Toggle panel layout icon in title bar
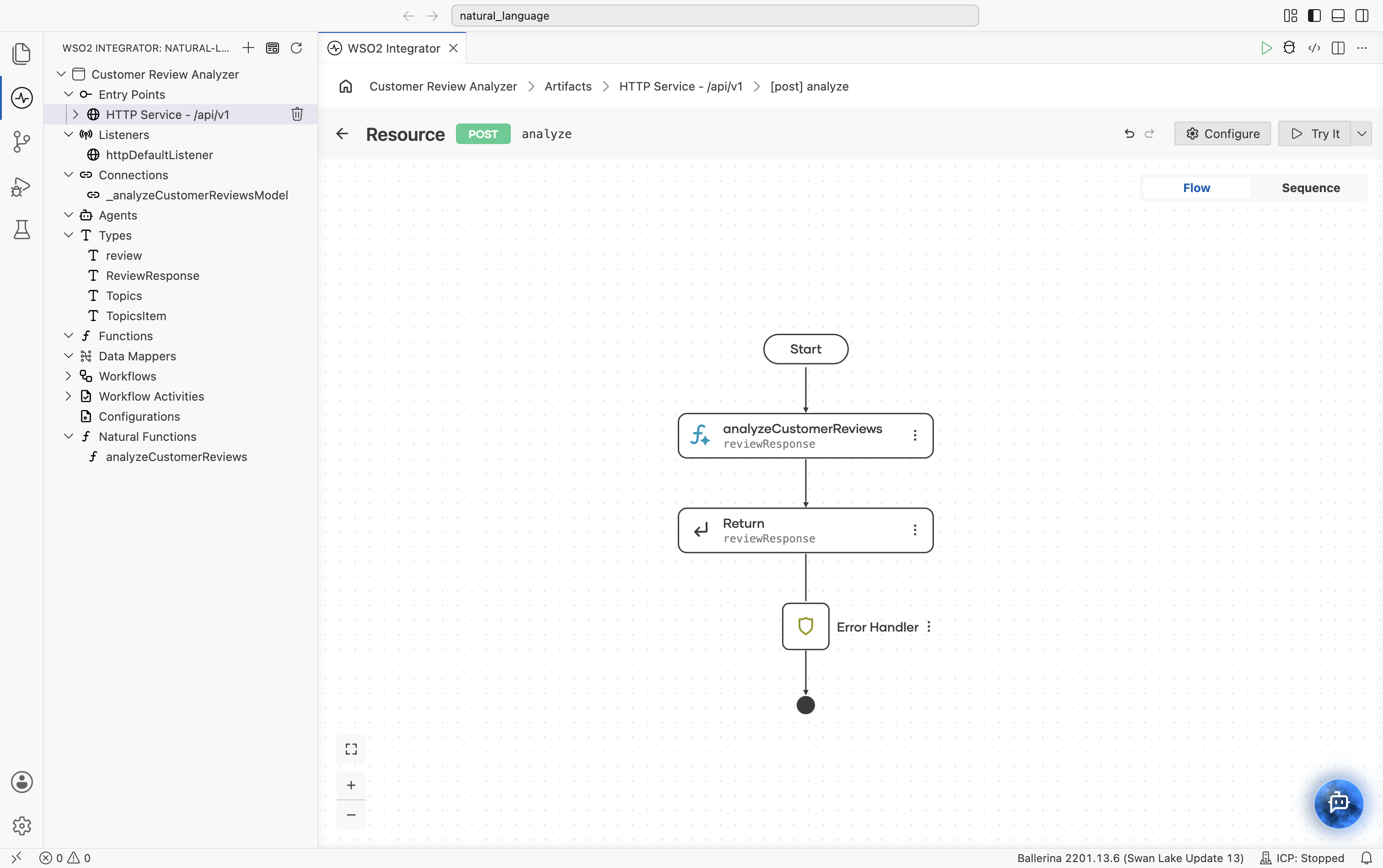 pos(1338,16)
